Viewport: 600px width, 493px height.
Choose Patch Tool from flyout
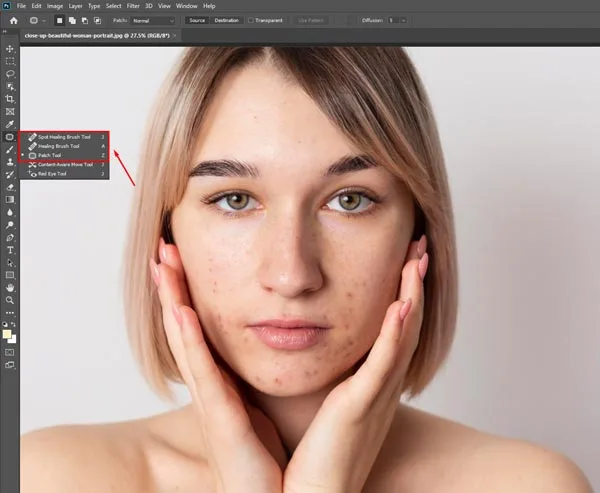click(65, 155)
